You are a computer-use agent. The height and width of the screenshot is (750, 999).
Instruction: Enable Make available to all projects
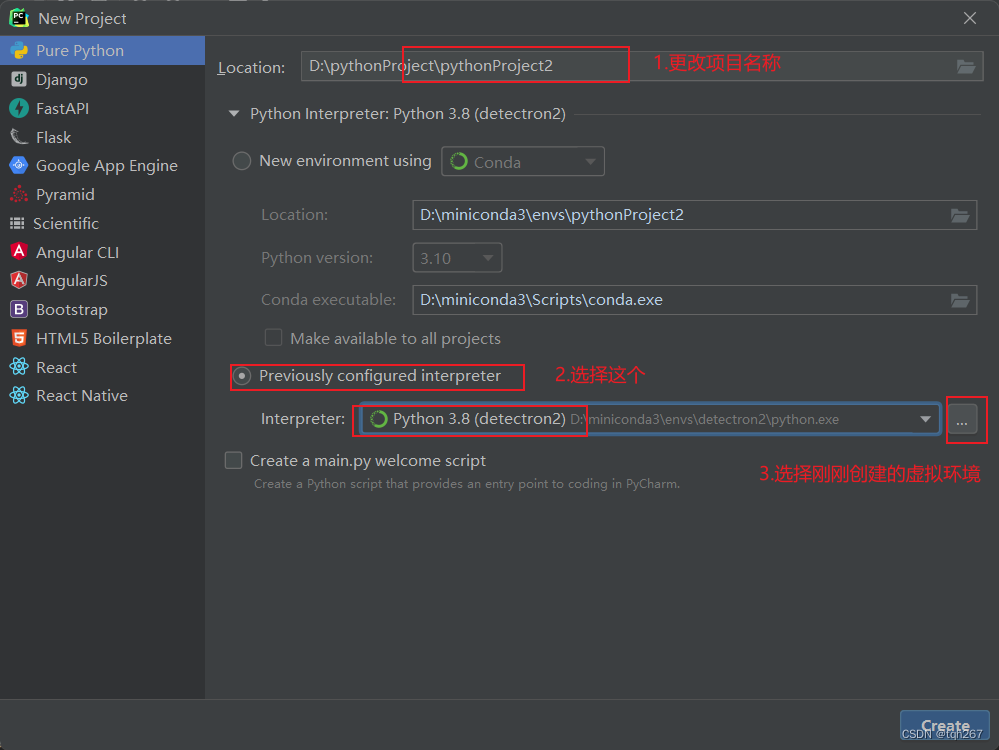coord(273,338)
